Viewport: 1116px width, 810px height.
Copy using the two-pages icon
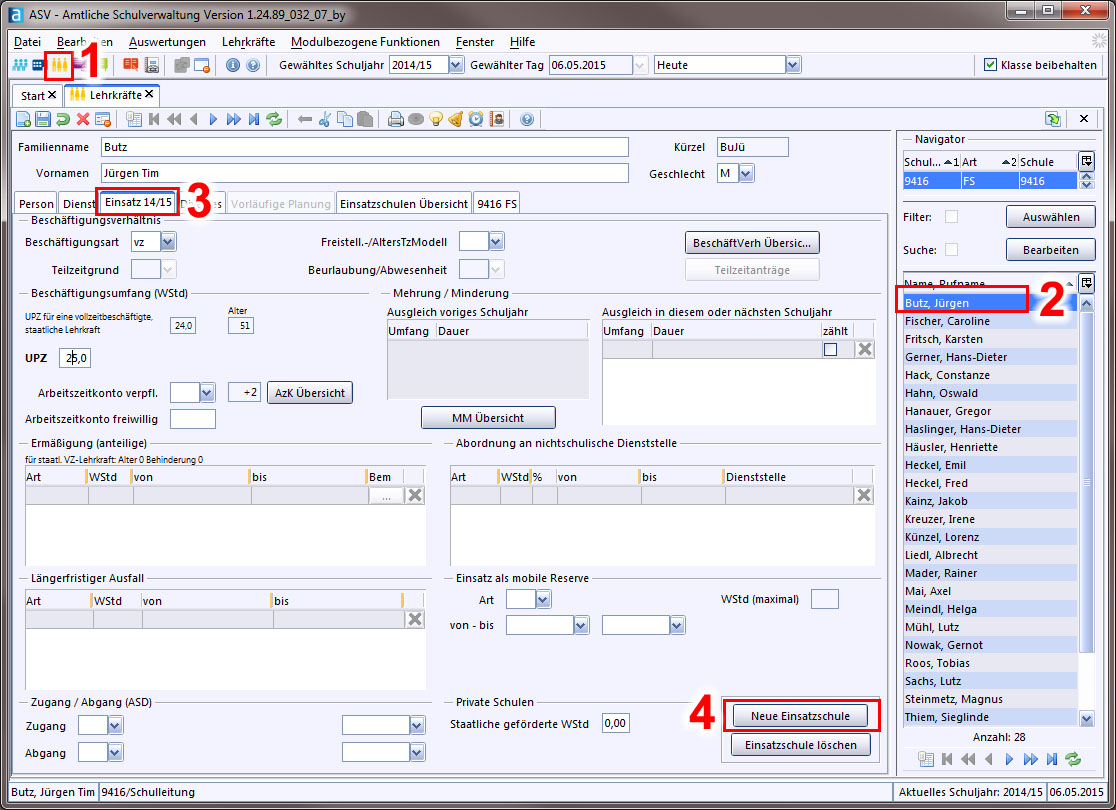(x=344, y=120)
